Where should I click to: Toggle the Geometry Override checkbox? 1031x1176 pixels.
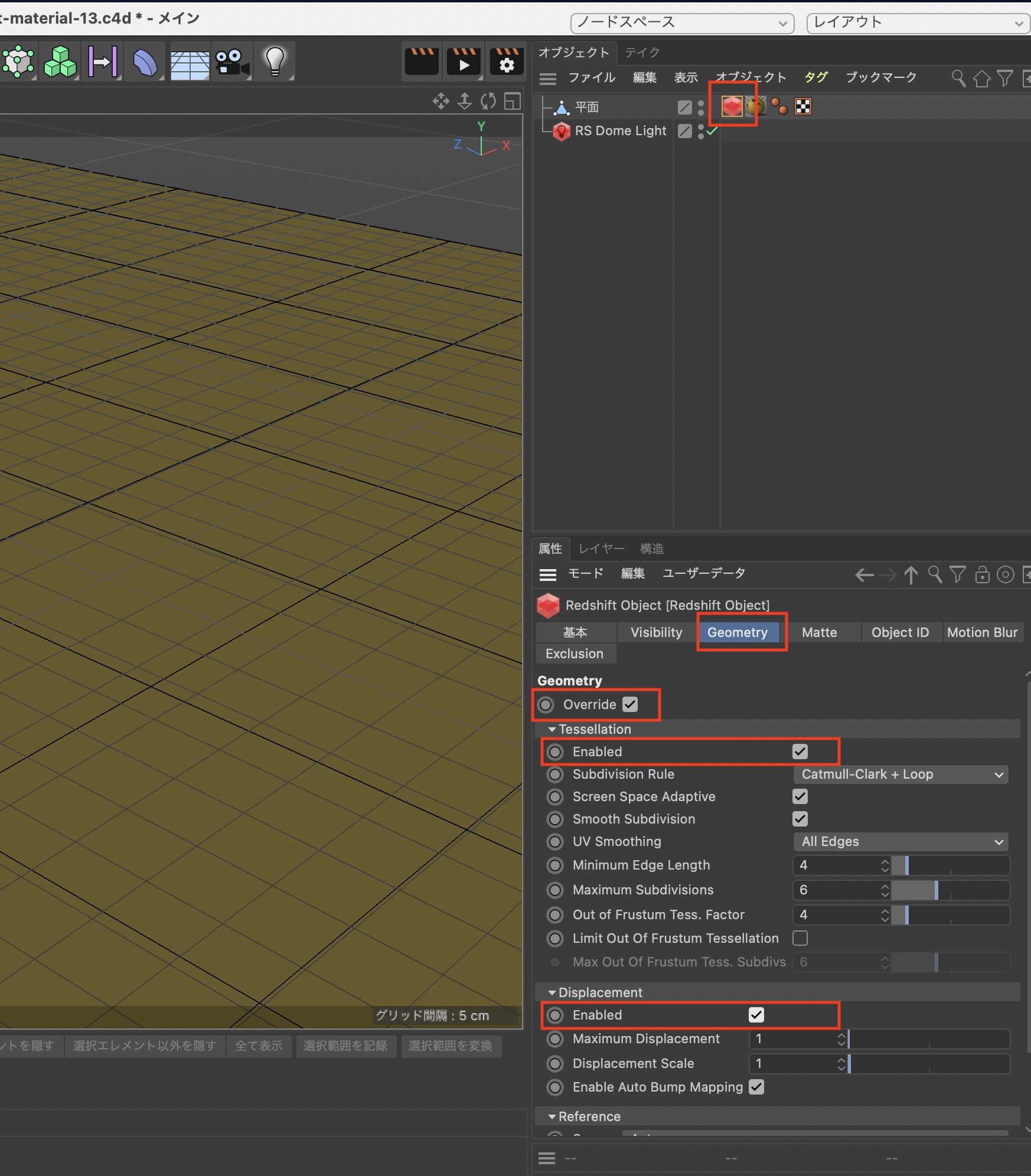click(630, 704)
